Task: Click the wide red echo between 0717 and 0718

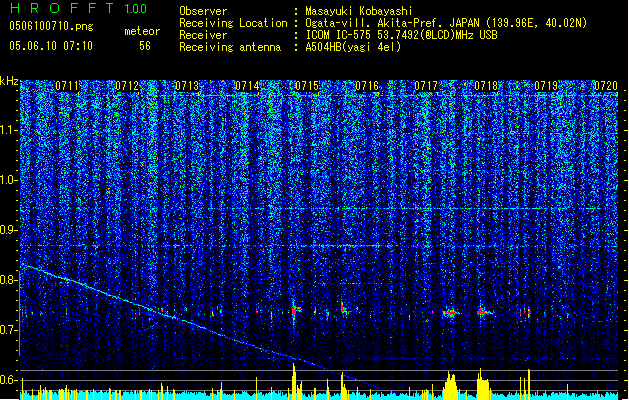Action: pyautogui.click(x=451, y=313)
